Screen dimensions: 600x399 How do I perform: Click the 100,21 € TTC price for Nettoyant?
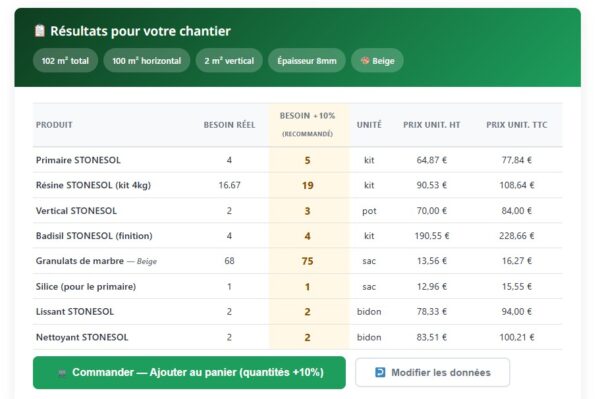(517, 337)
